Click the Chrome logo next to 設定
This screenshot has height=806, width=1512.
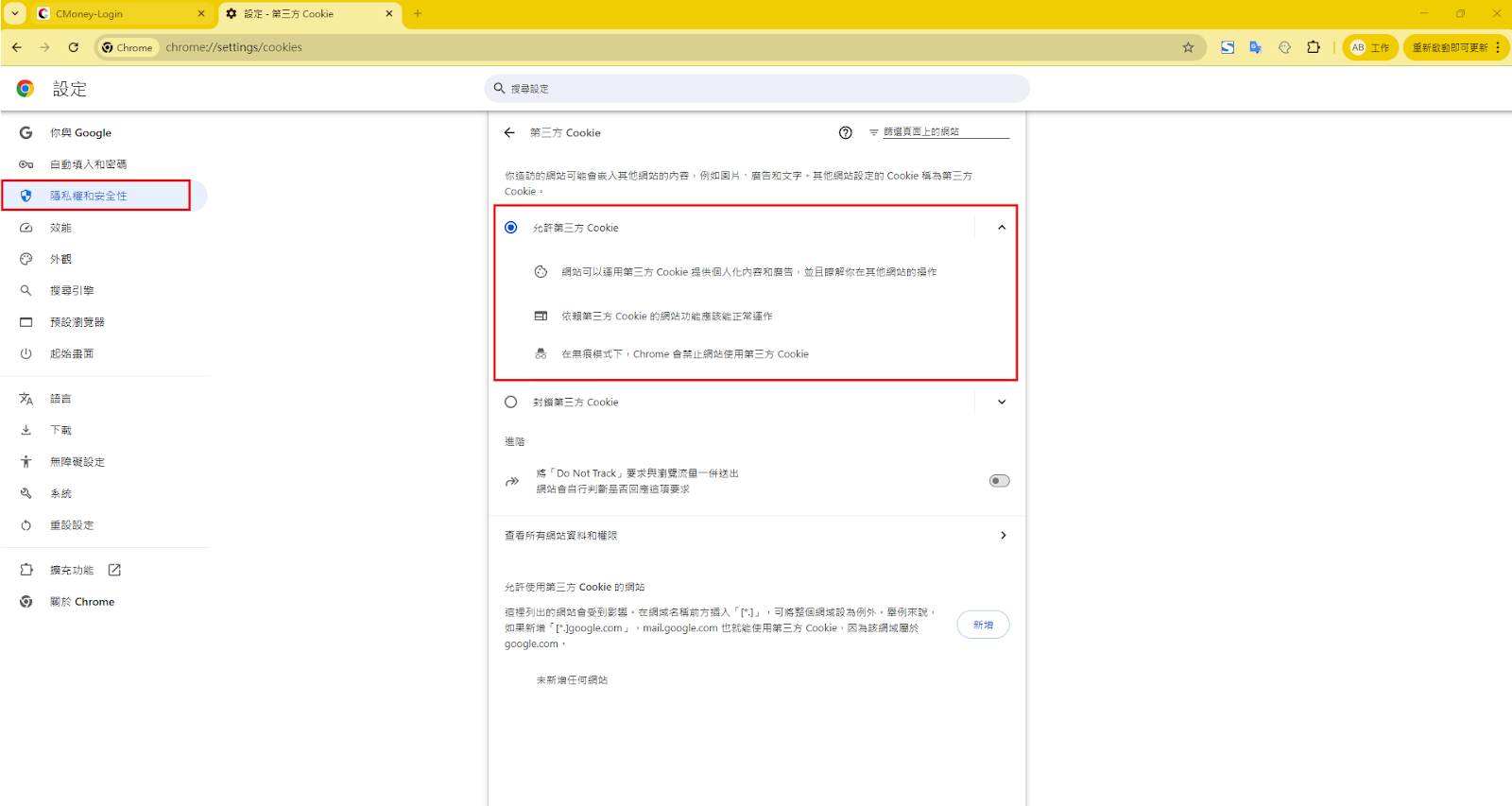click(x=26, y=89)
